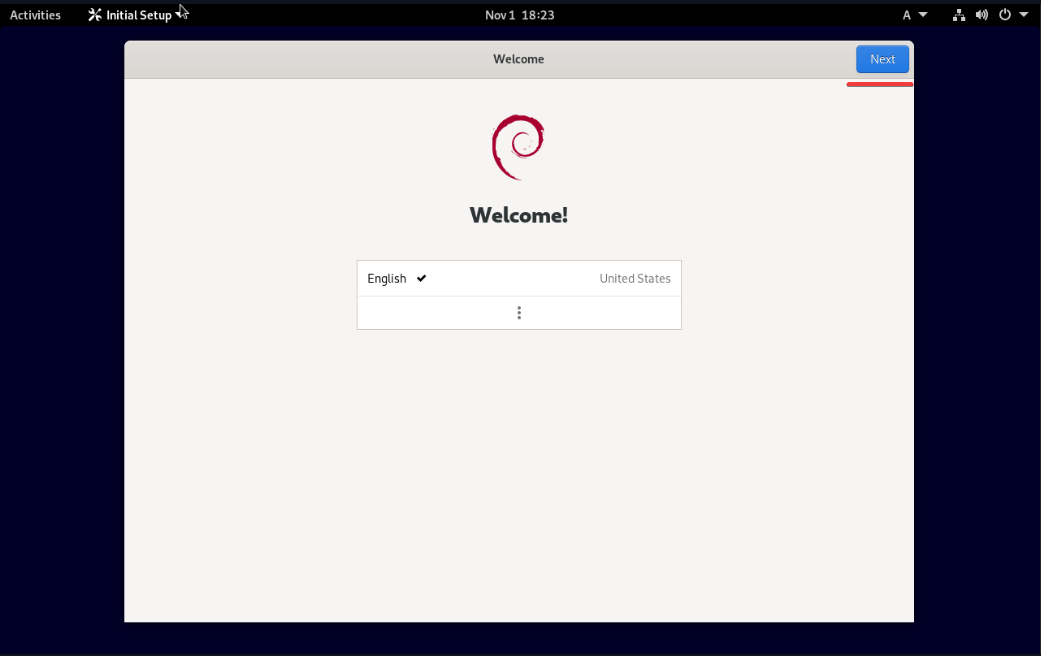This screenshot has width=1041, height=656.
Task: Open dropdown arrow next to input source
Action: [x=923, y=15]
